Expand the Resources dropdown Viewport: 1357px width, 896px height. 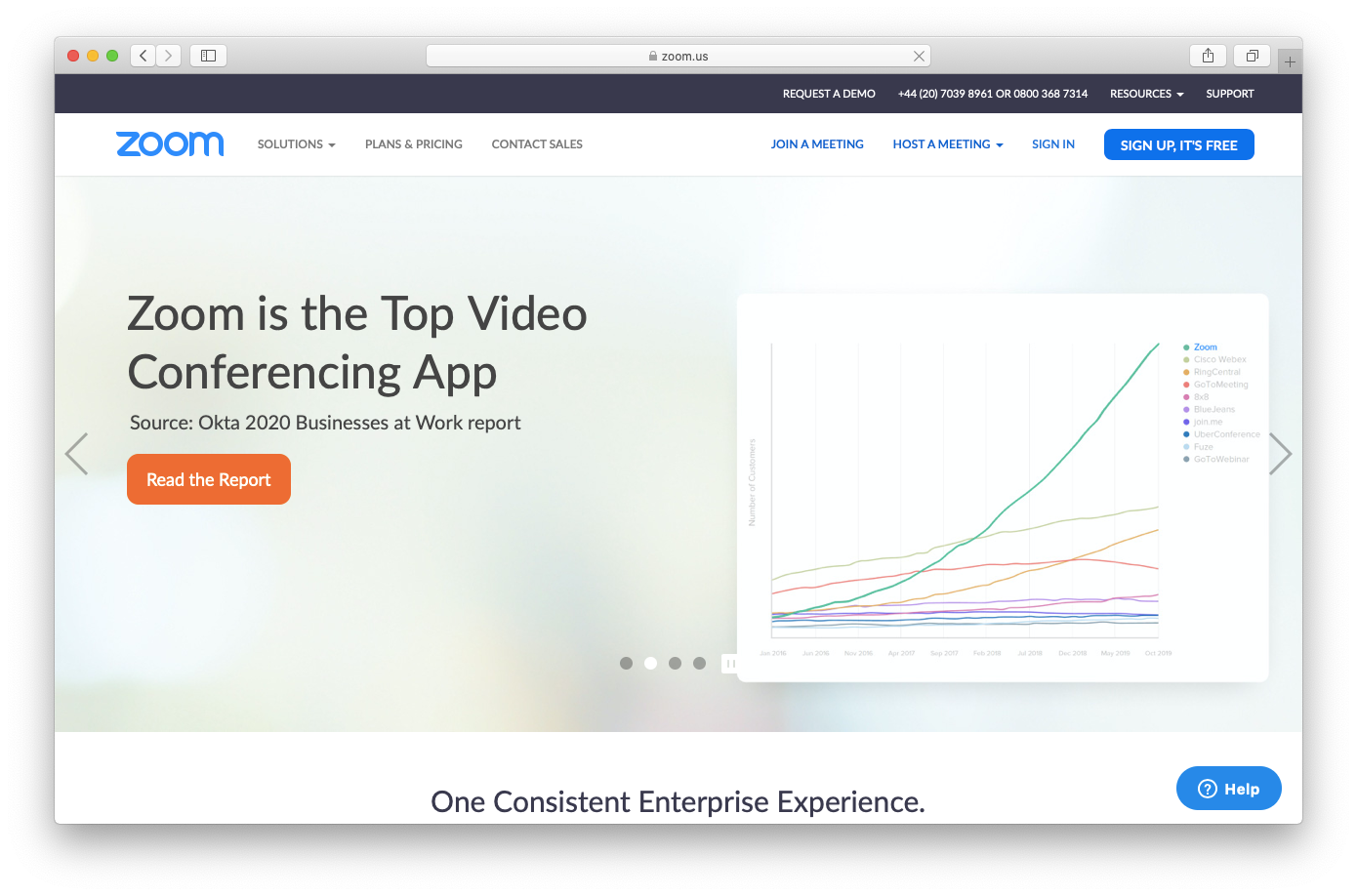click(1146, 94)
